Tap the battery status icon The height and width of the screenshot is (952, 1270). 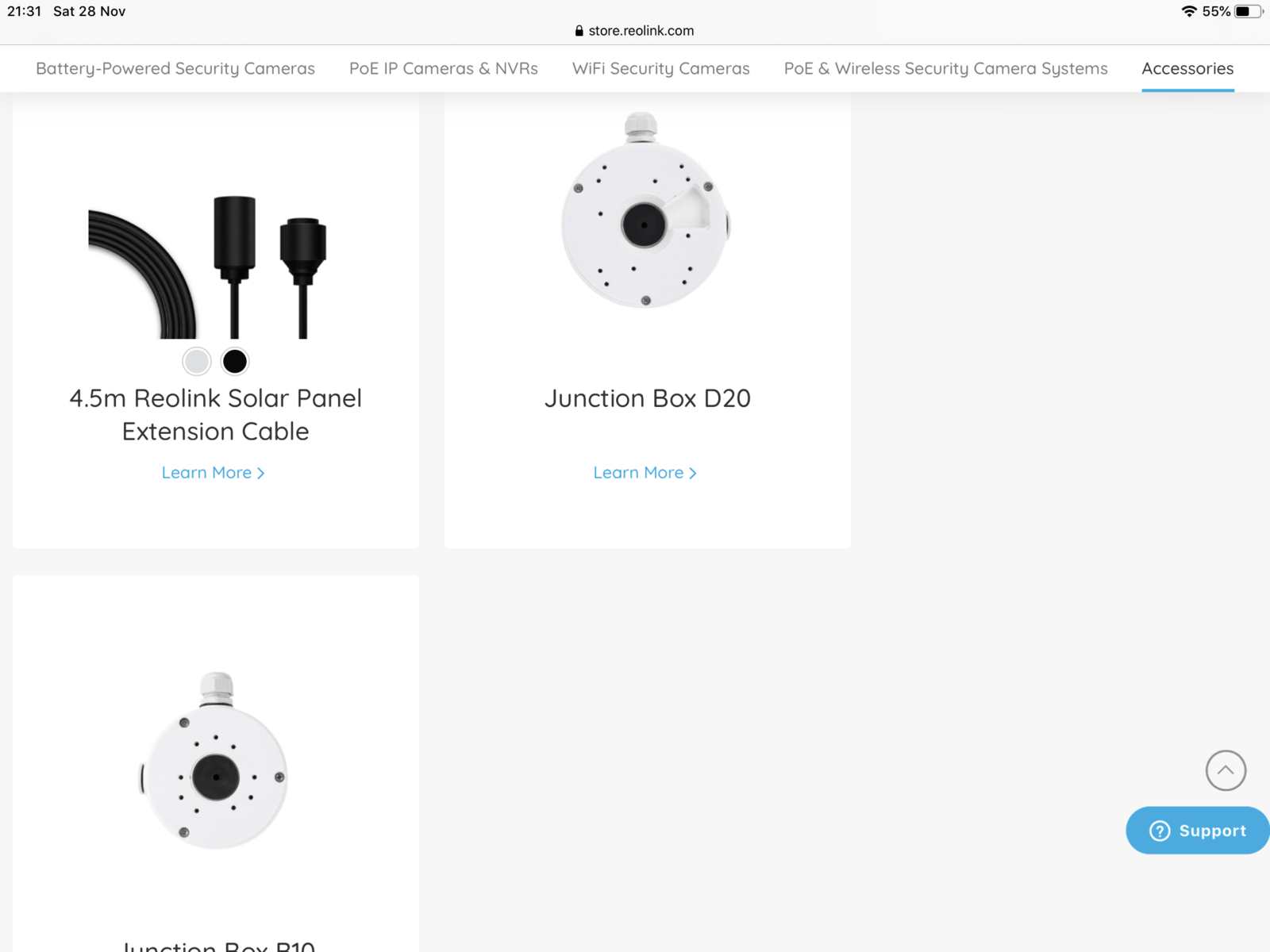[1247, 11]
